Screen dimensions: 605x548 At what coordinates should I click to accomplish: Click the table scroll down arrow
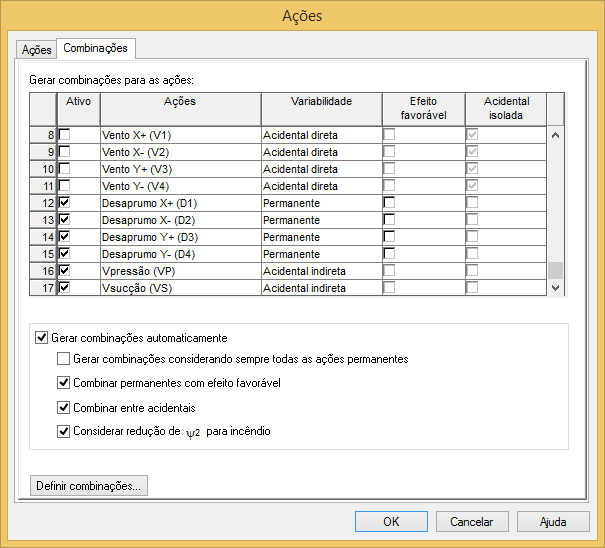click(x=556, y=288)
